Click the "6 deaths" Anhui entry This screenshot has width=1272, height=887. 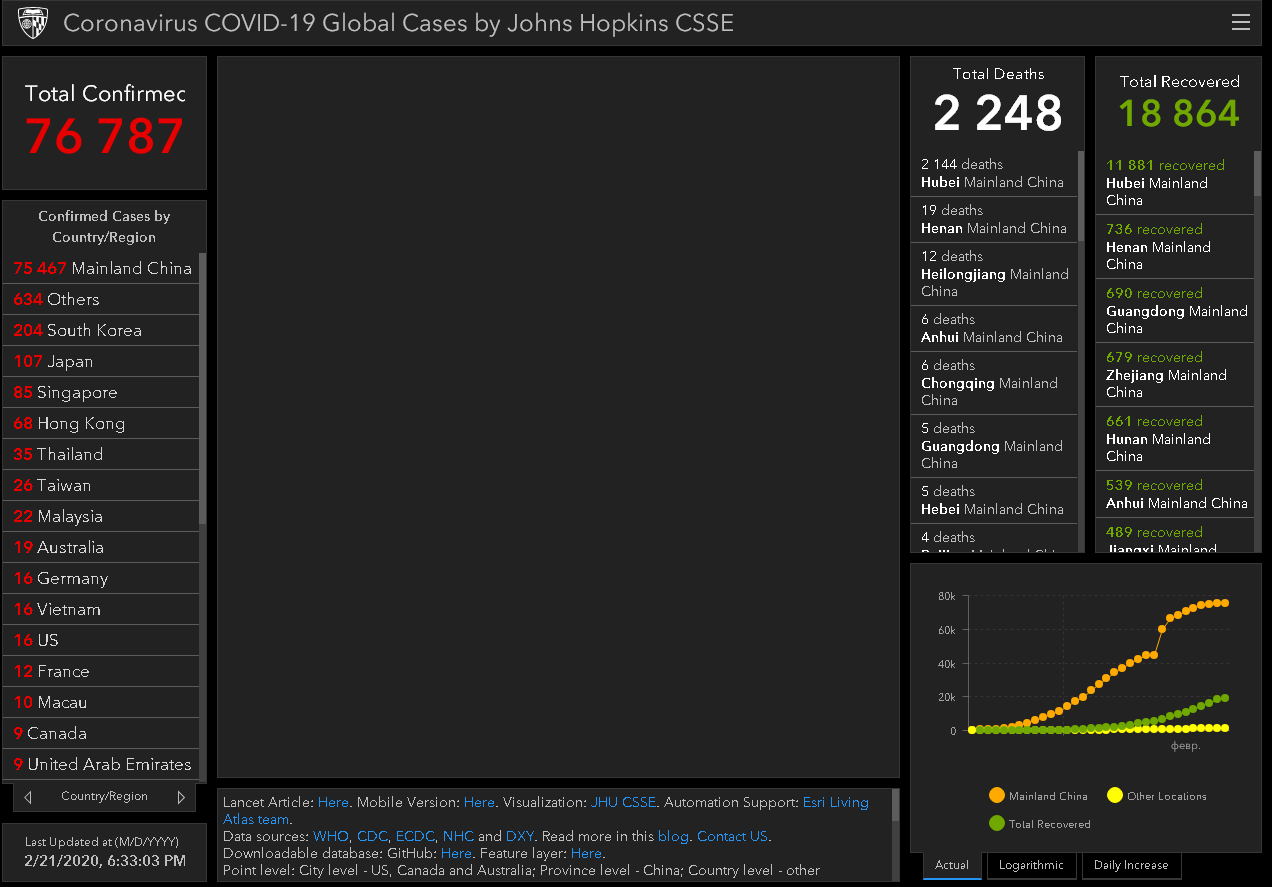pos(994,329)
